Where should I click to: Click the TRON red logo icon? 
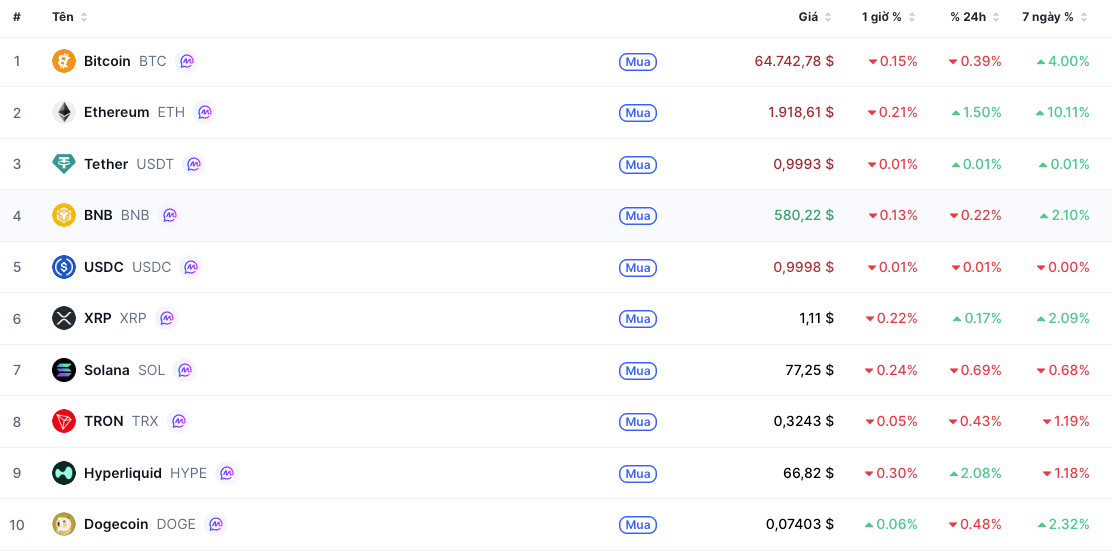click(x=64, y=421)
